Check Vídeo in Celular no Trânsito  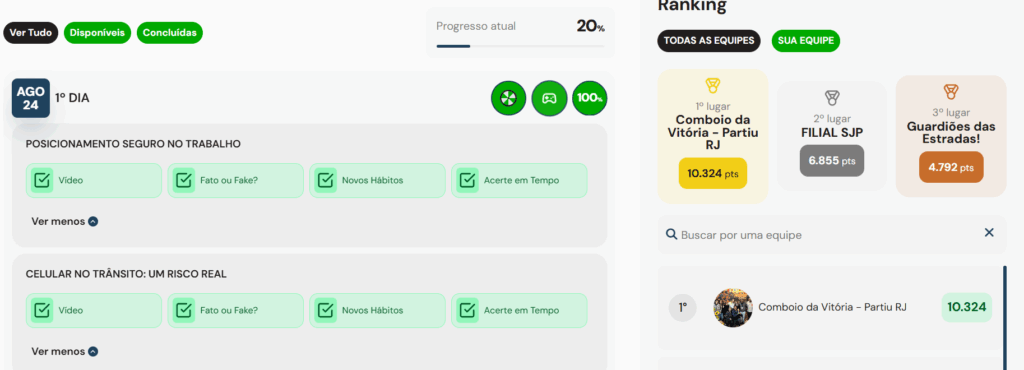click(93, 311)
